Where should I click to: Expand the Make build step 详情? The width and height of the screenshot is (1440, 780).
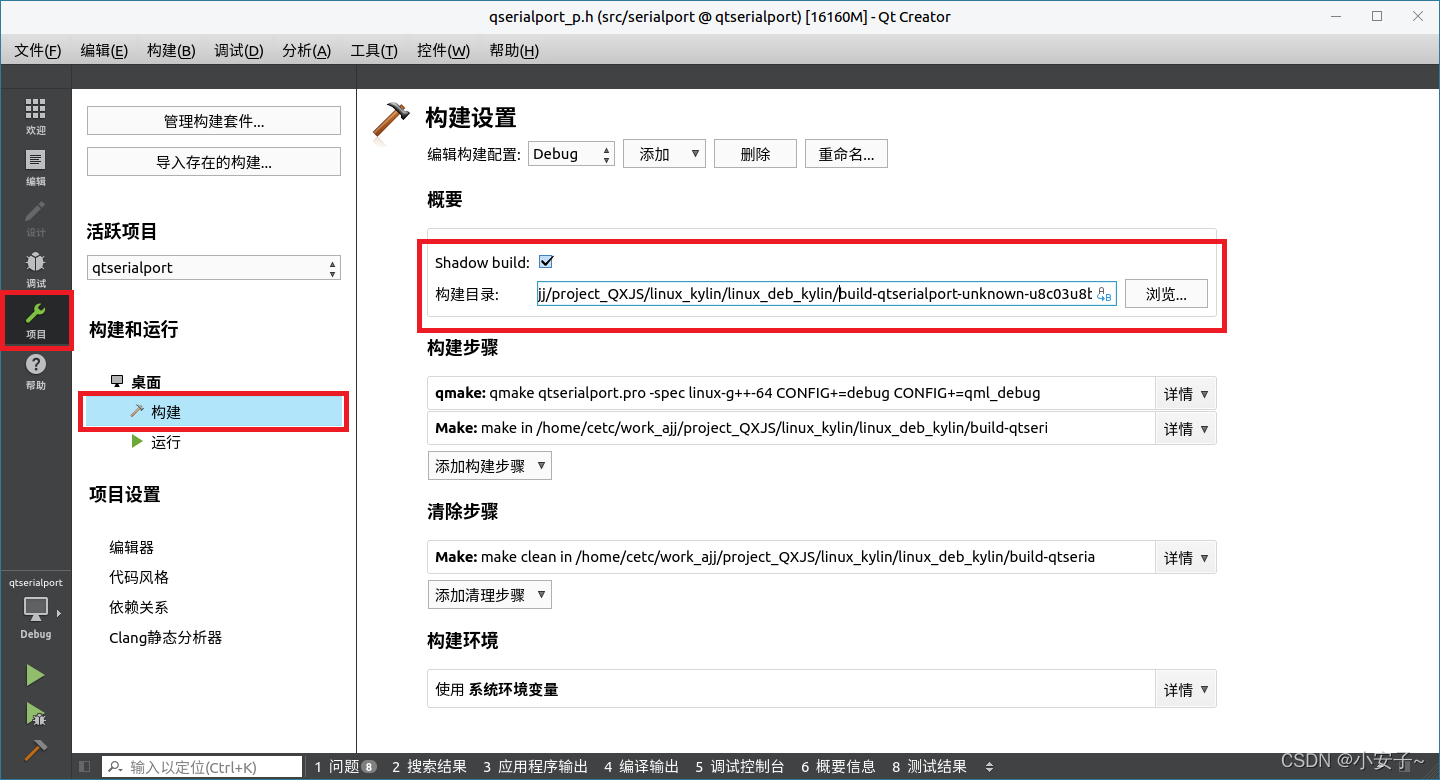[x=1186, y=429]
